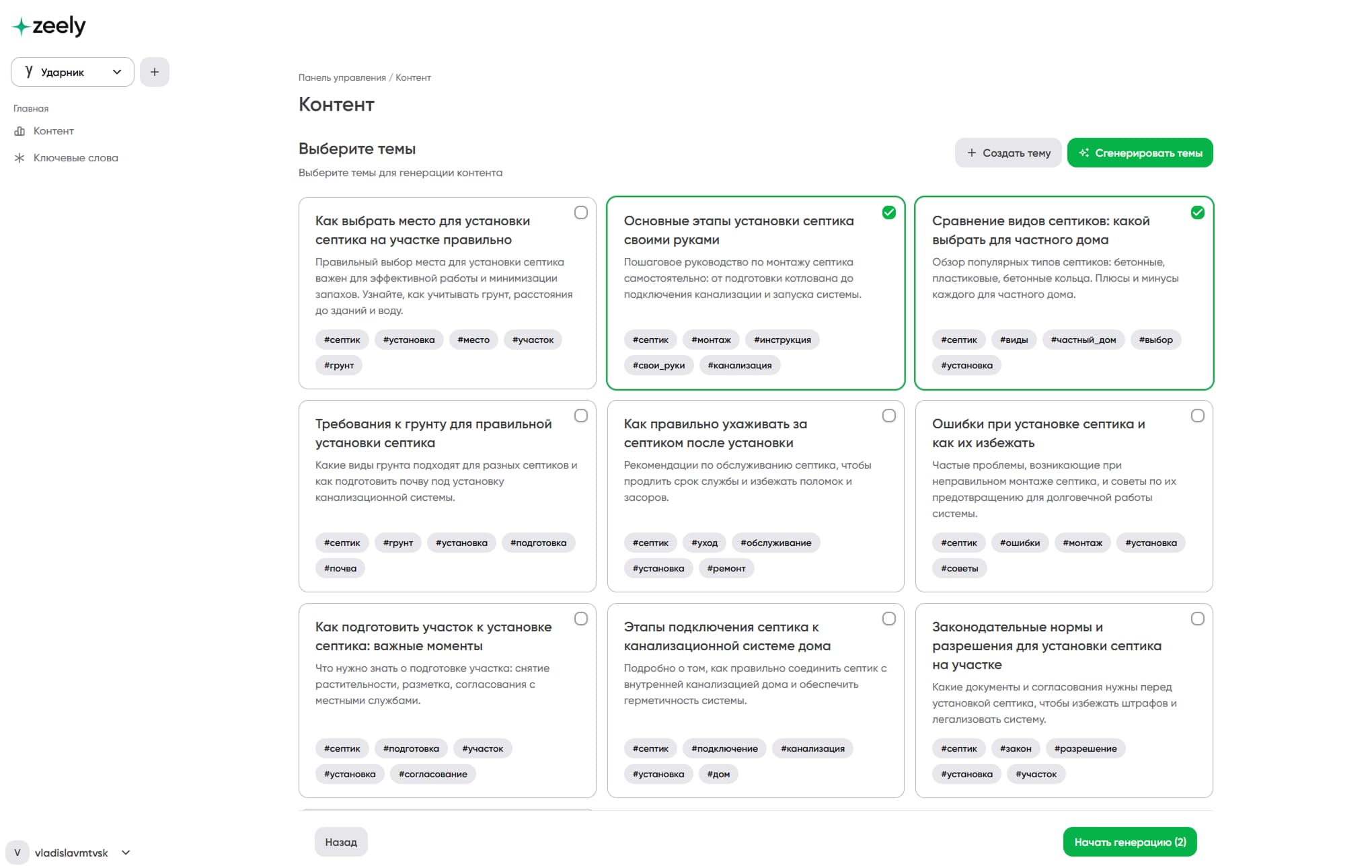Click the Назад button
Viewport: 1372px width, 868px height.
point(341,842)
